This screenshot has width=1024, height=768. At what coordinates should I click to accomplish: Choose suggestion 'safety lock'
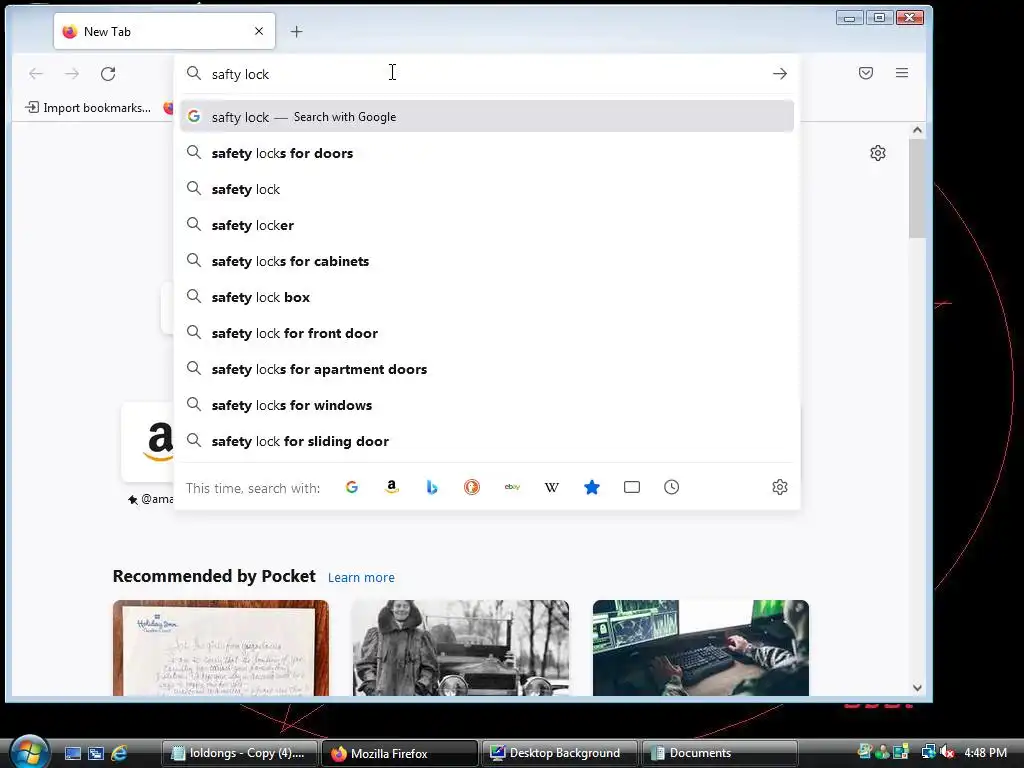(487, 189)
